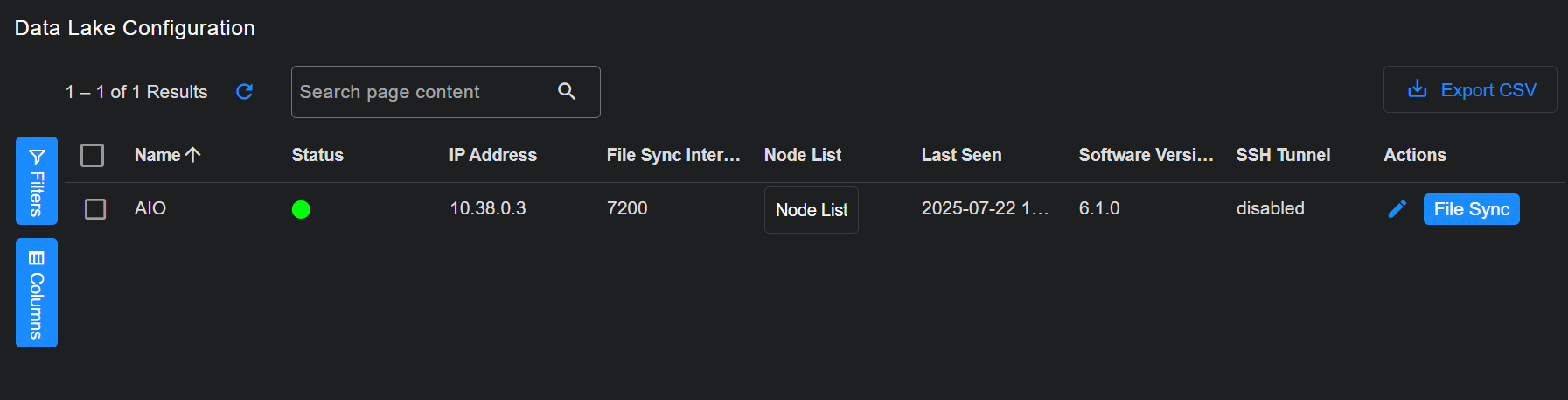Open the Node List for AIO
Viewport: 1568px width, 400px height.
811,210
